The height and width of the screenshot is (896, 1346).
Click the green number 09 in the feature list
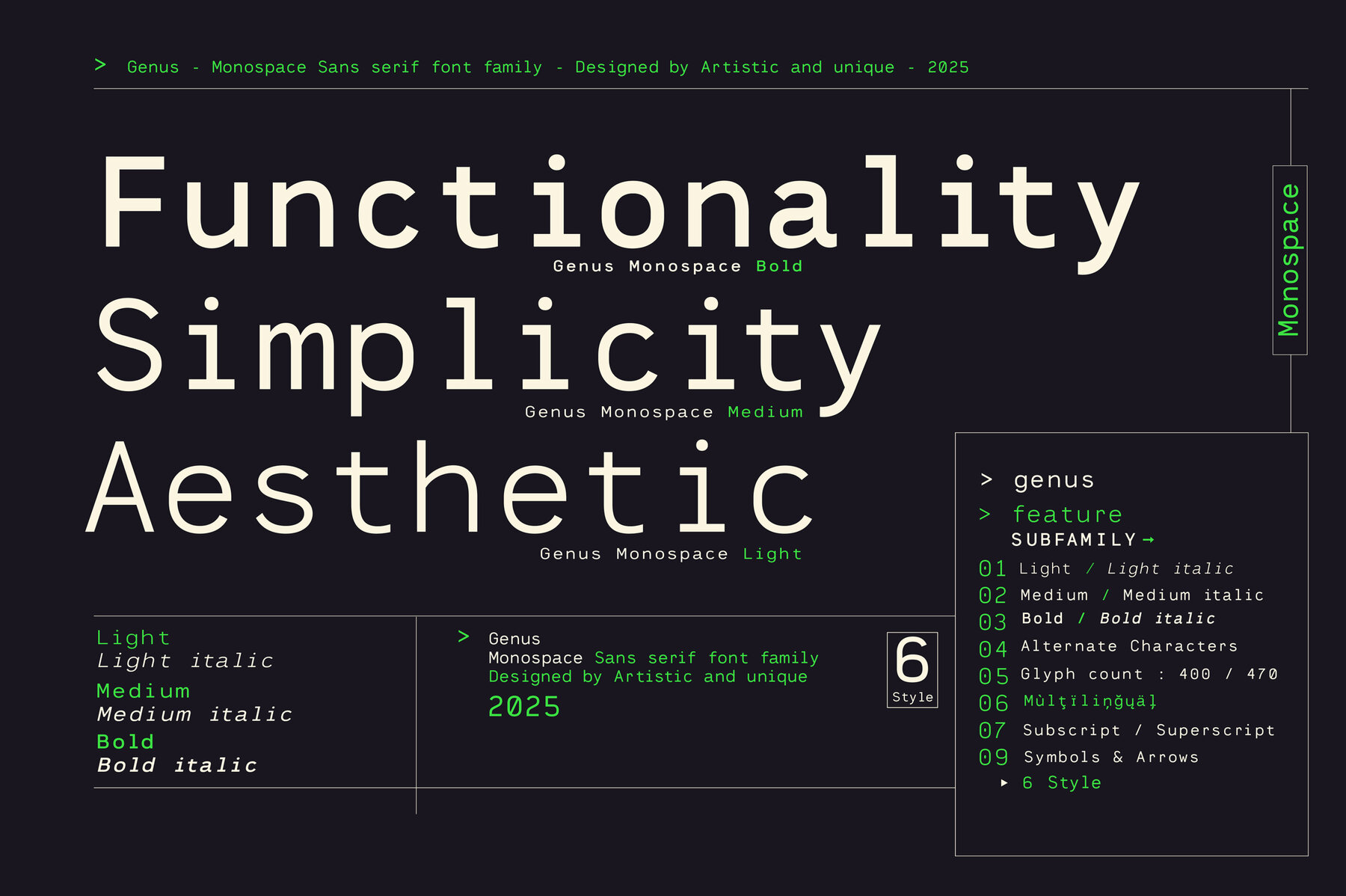coord(993,758)
